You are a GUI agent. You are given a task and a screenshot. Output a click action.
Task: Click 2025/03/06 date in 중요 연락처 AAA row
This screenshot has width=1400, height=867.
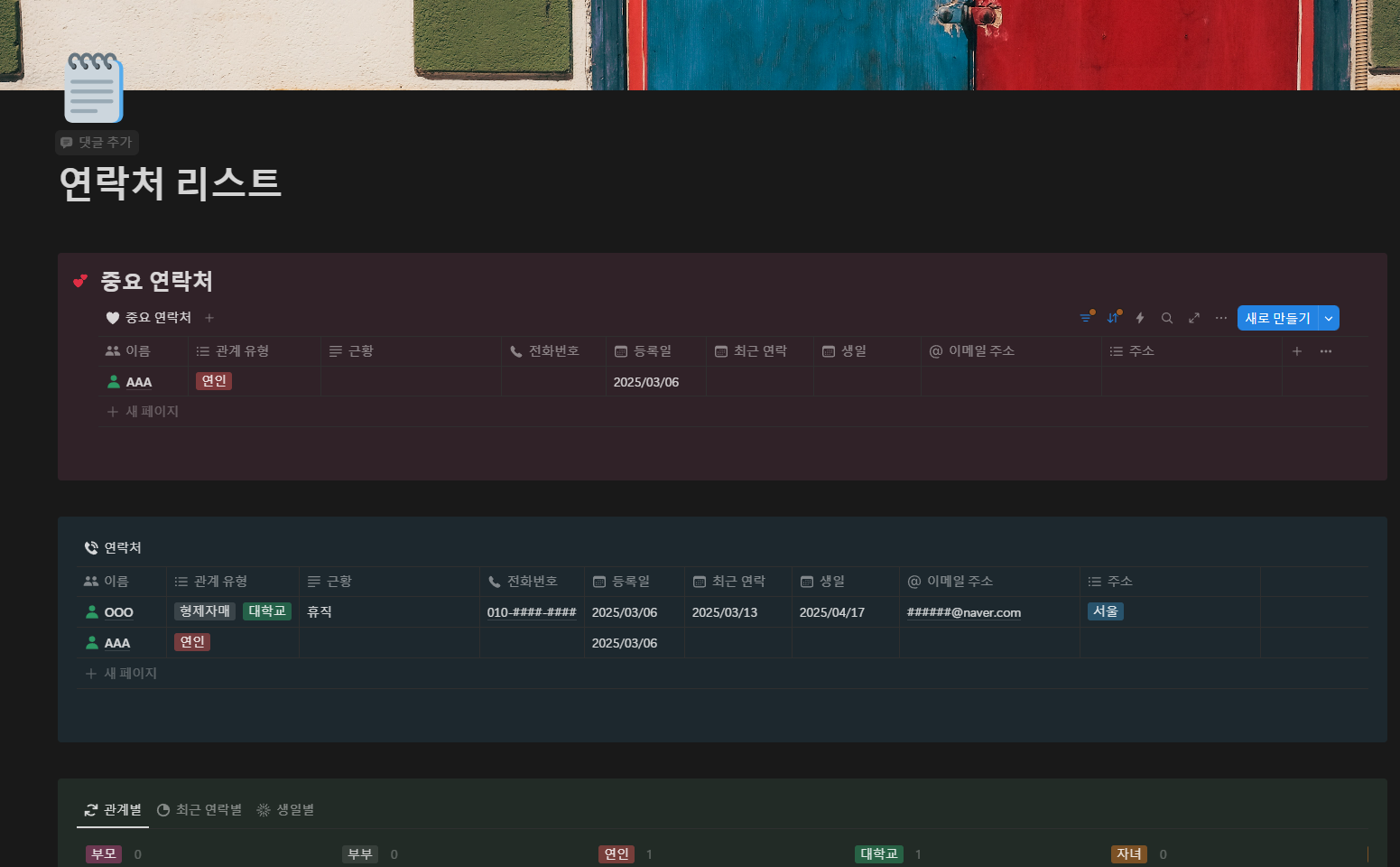click(x=646, y=382)
